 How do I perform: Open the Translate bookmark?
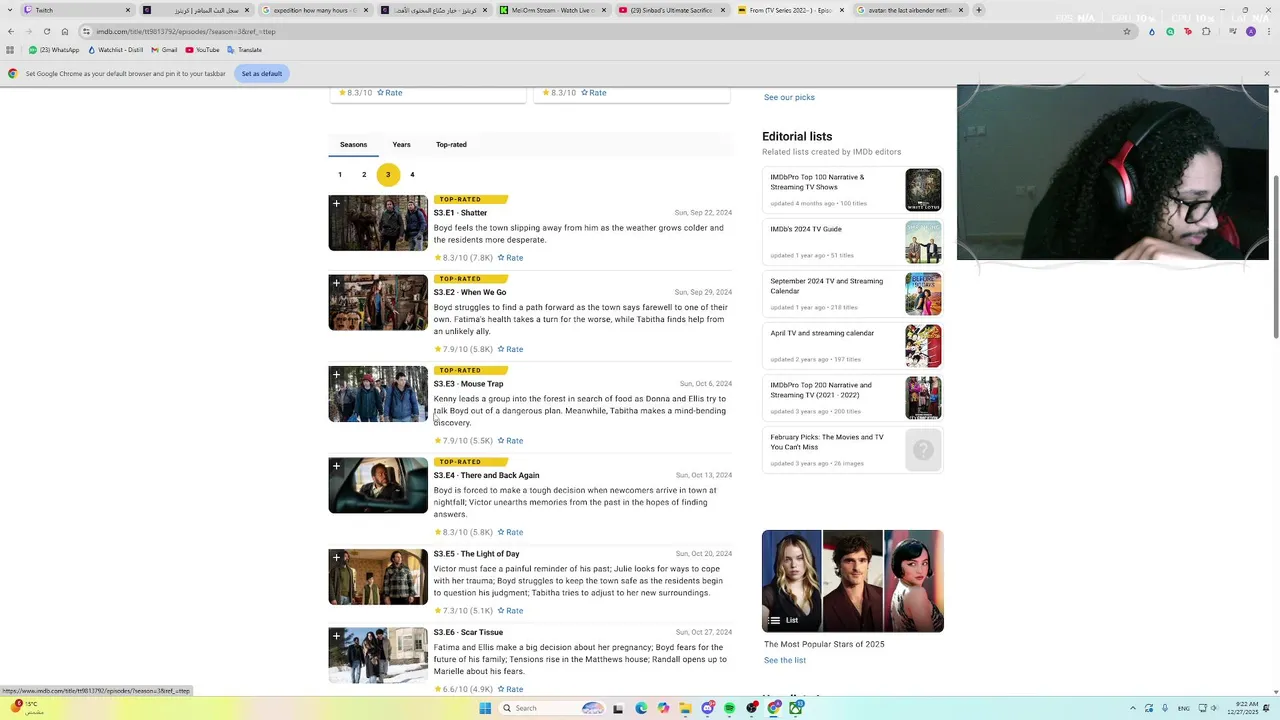tap(245, 50)
